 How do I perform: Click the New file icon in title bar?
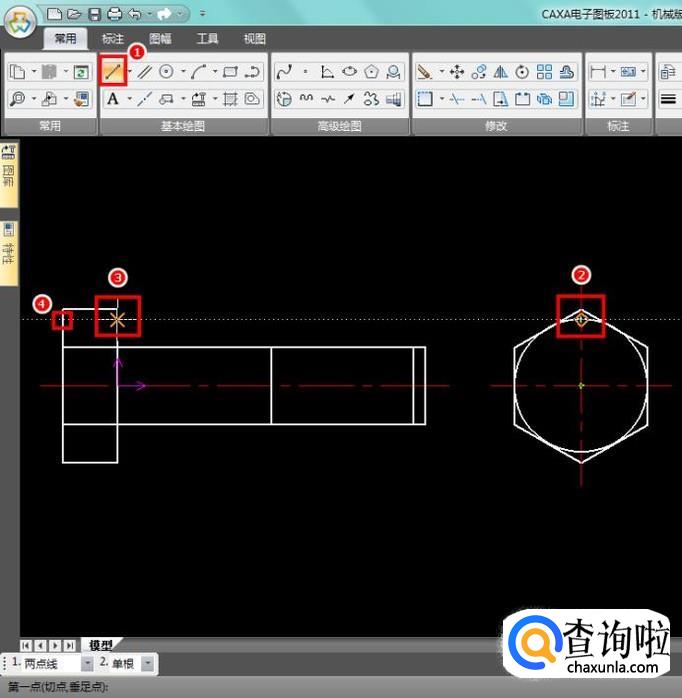(x=54, y=14)
